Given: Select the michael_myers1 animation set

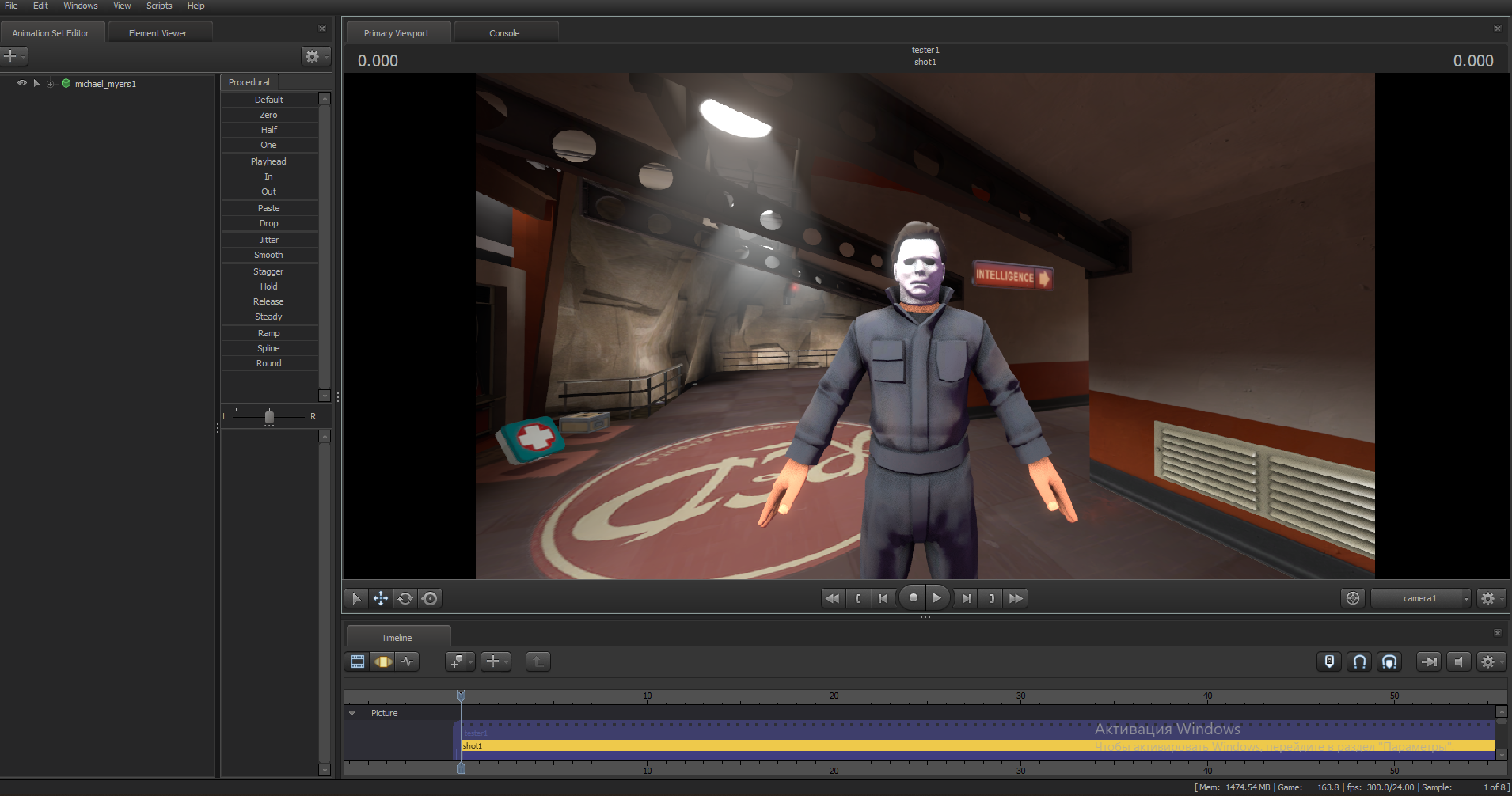Looking at the screenshot, I should [x=105, y=84].
